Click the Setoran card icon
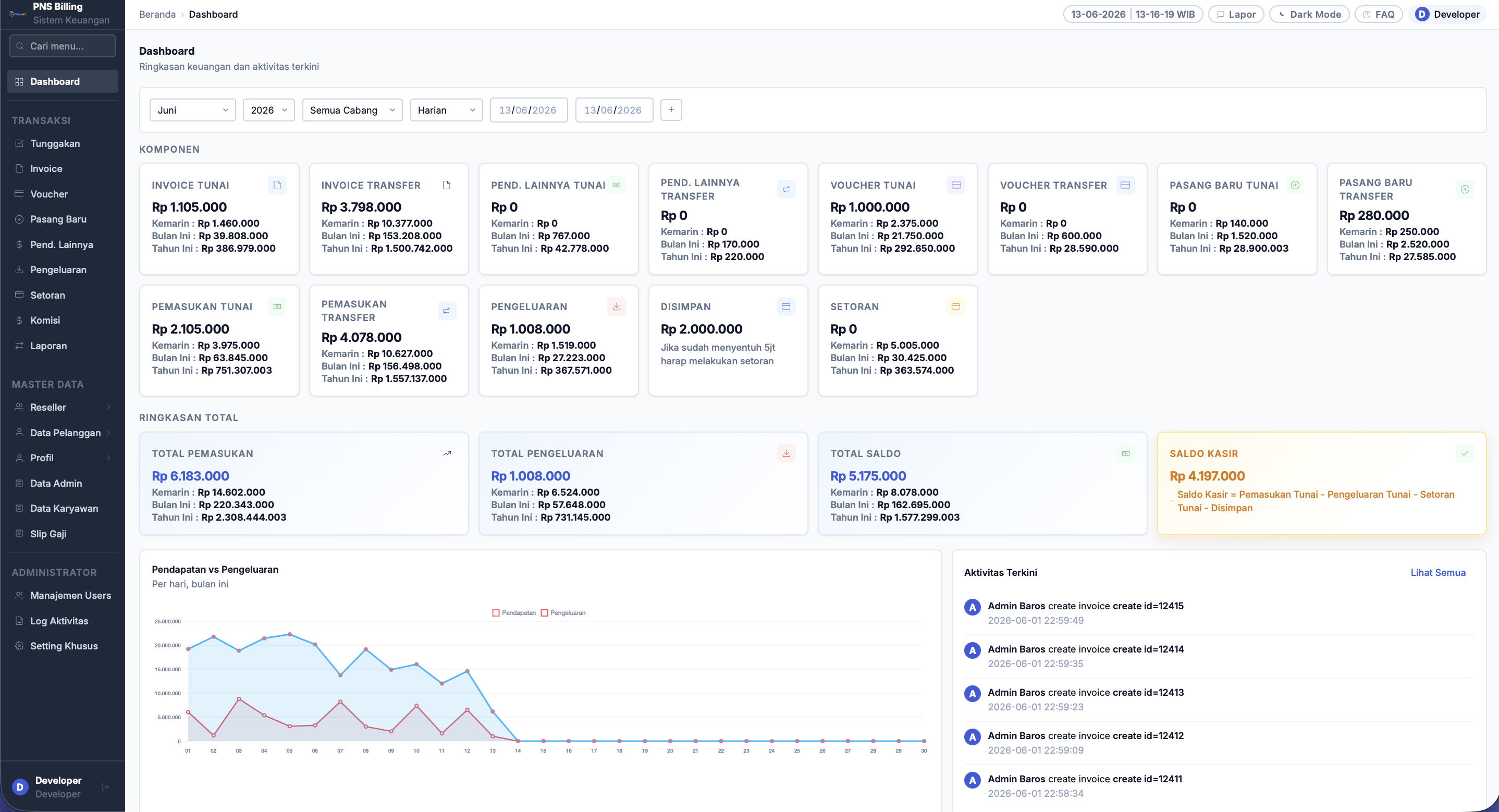 point(955,307)
